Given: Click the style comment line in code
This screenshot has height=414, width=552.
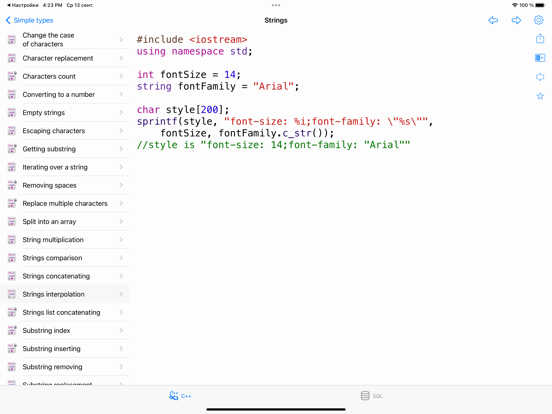Looking at the screenshot, I should point(274,145).
